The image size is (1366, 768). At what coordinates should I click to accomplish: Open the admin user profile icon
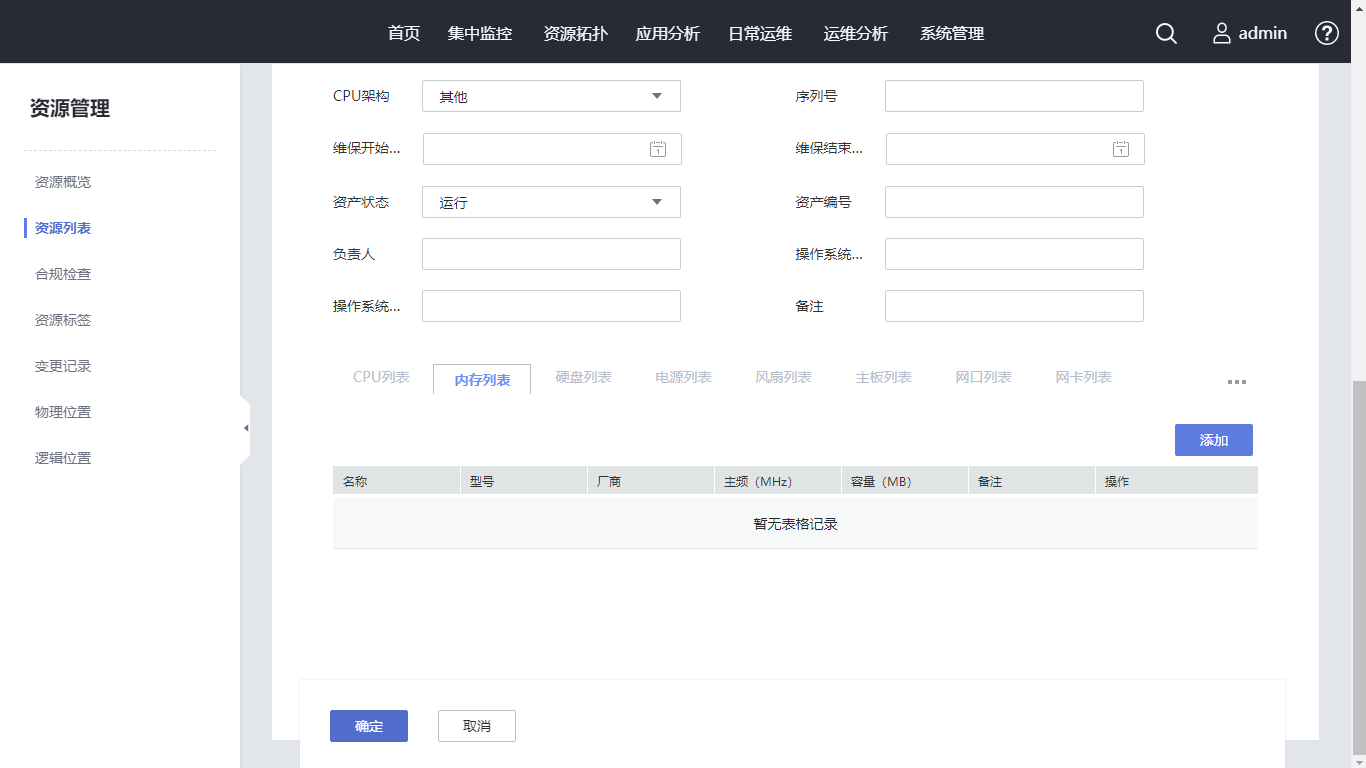(x=1221, y=33)
